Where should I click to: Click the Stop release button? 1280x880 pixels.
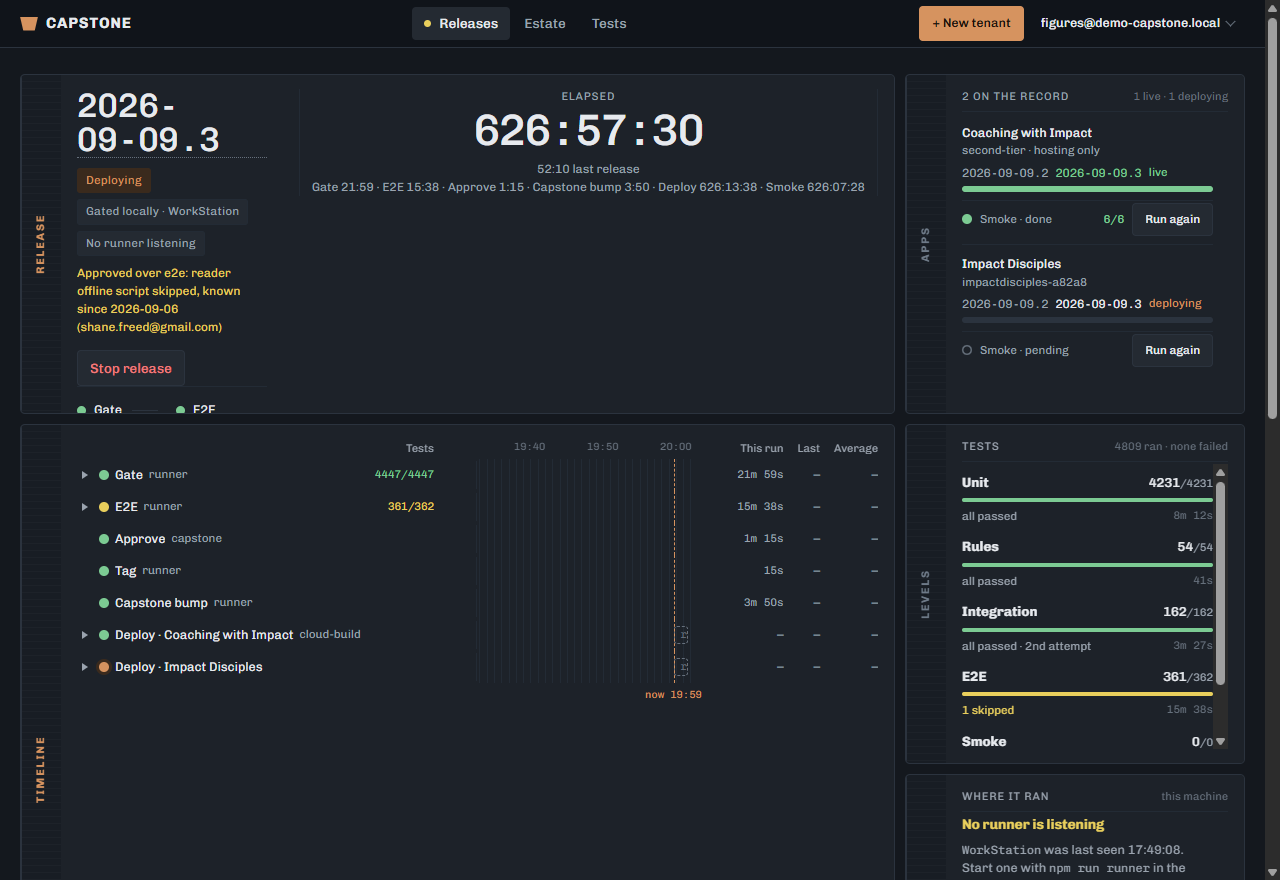click(131, 368)
